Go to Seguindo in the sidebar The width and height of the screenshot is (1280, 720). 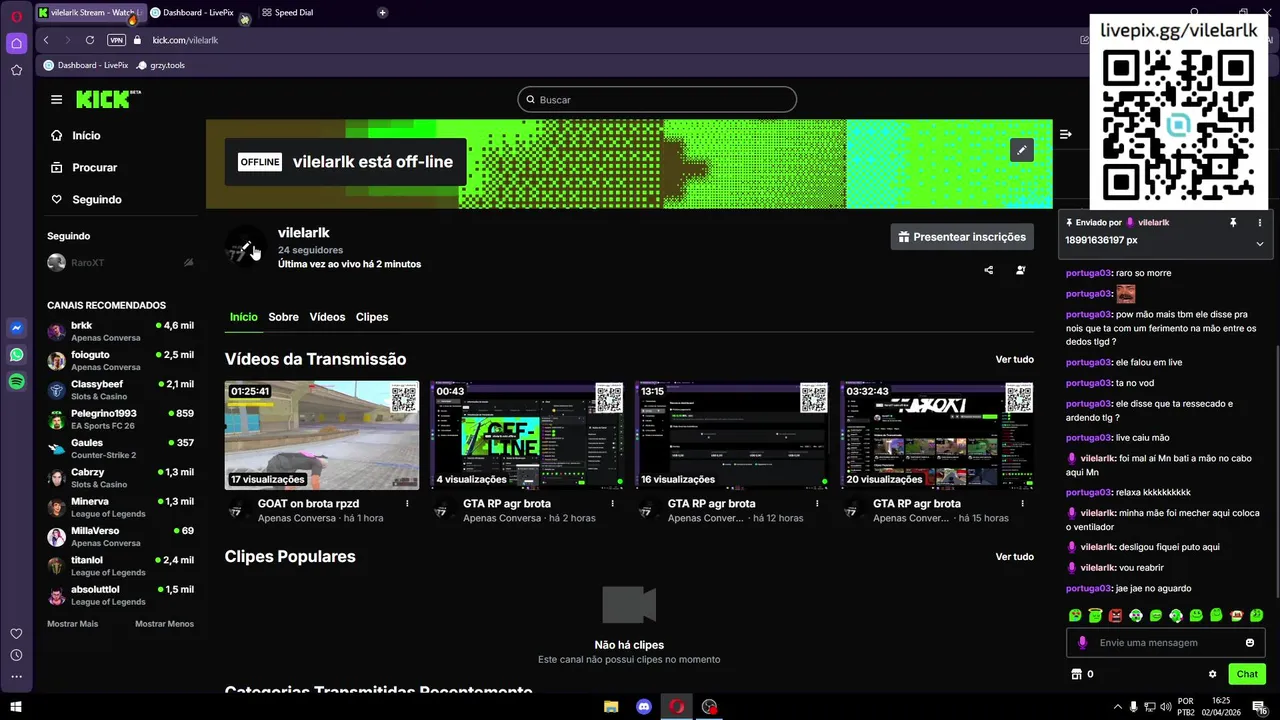86,200
